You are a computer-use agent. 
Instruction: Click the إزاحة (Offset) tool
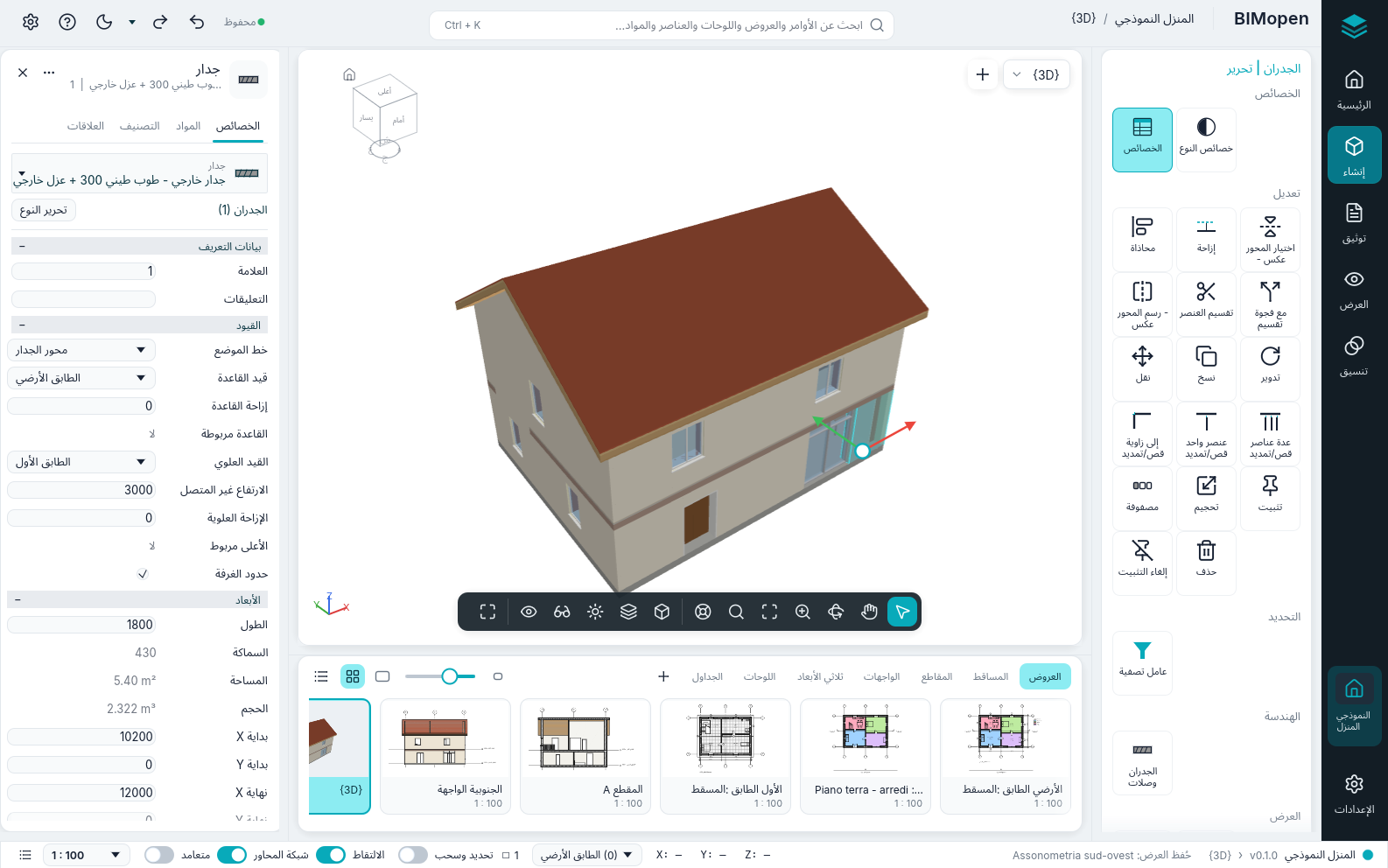coord(1206,239)
